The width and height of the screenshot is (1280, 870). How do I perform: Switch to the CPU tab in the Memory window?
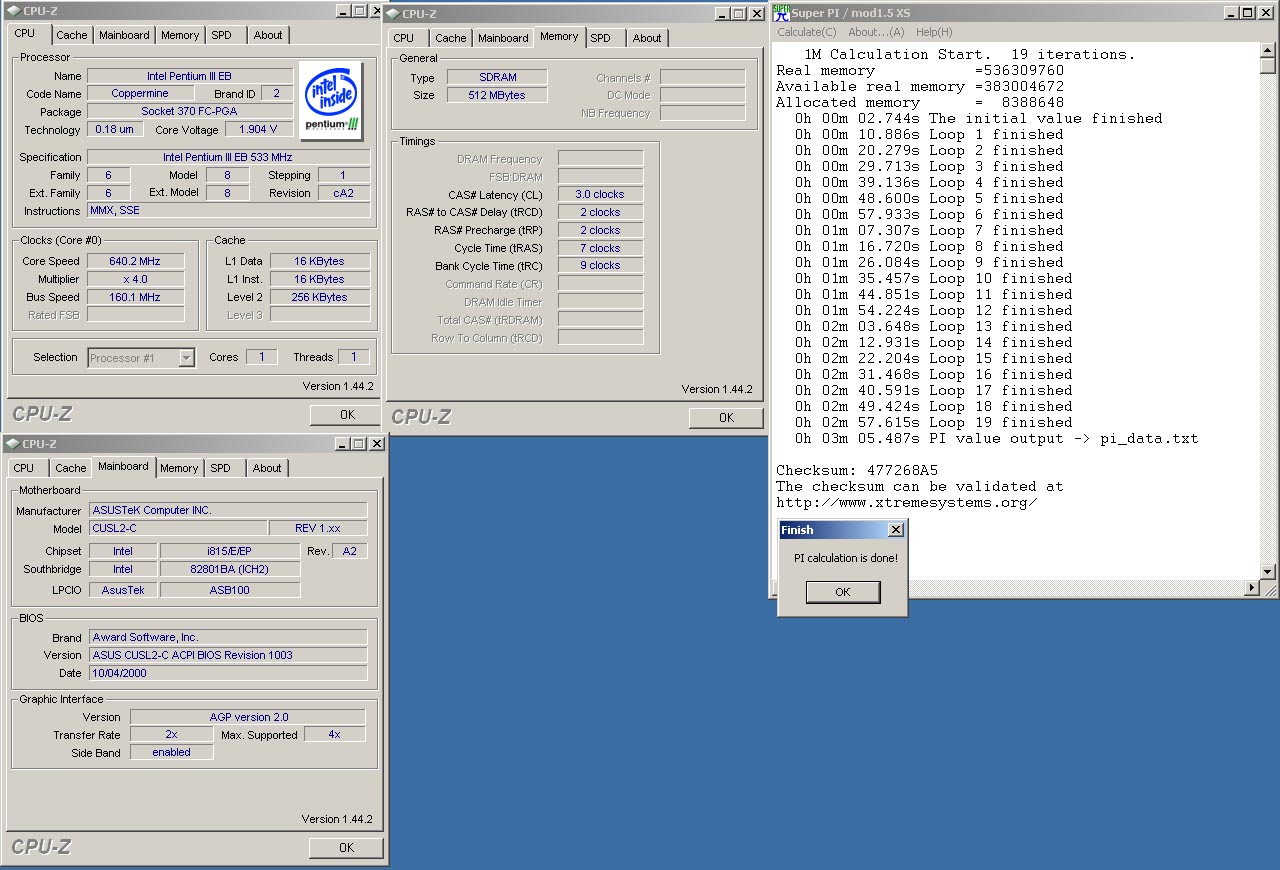pos(404,38)
